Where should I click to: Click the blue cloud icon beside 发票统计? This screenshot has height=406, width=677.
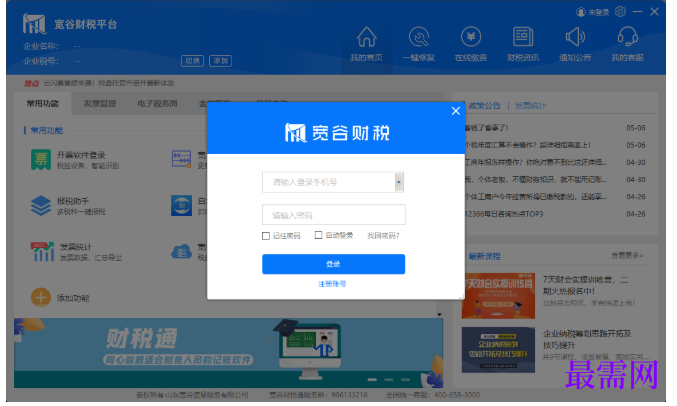click(x=181, y=251)
